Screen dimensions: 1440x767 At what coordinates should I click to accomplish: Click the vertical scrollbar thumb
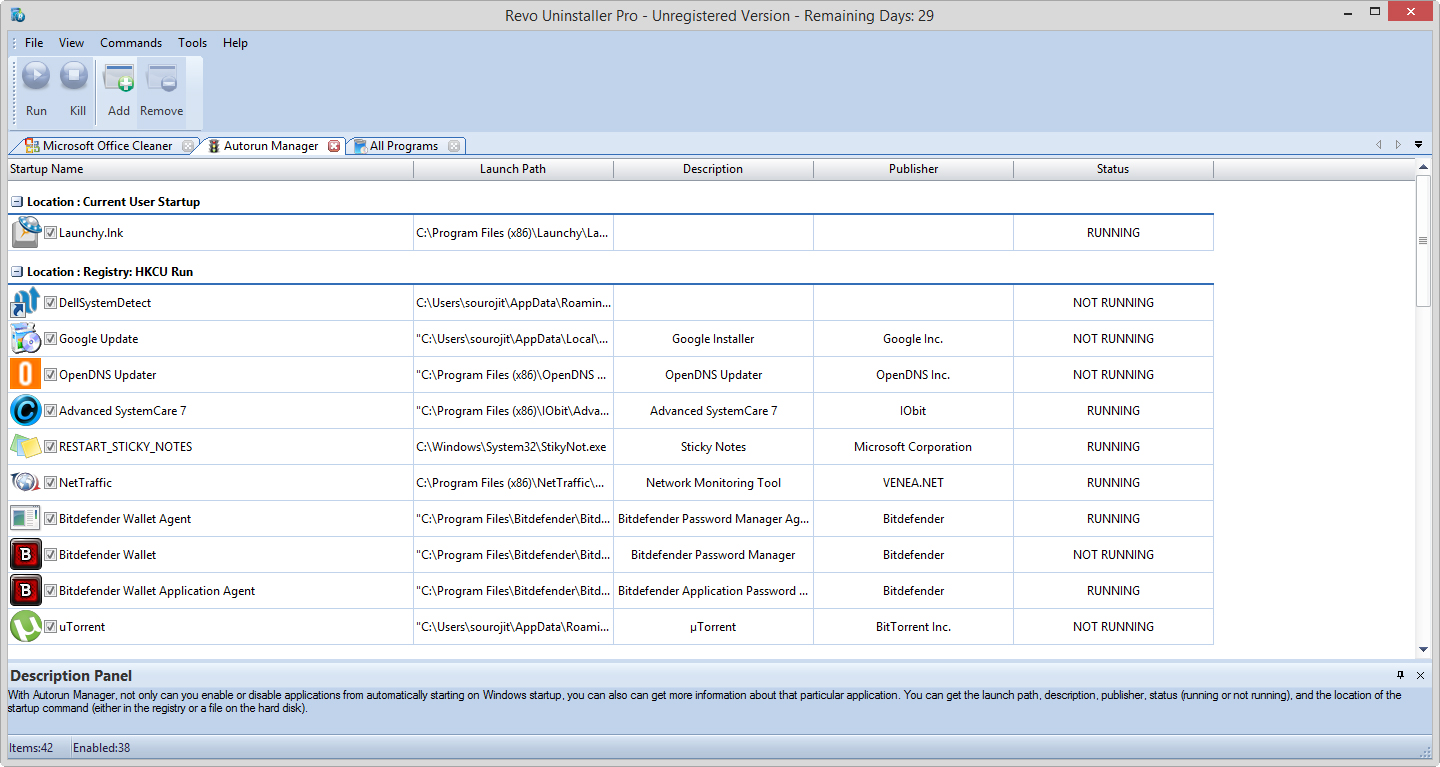(x=1424, y=240)
